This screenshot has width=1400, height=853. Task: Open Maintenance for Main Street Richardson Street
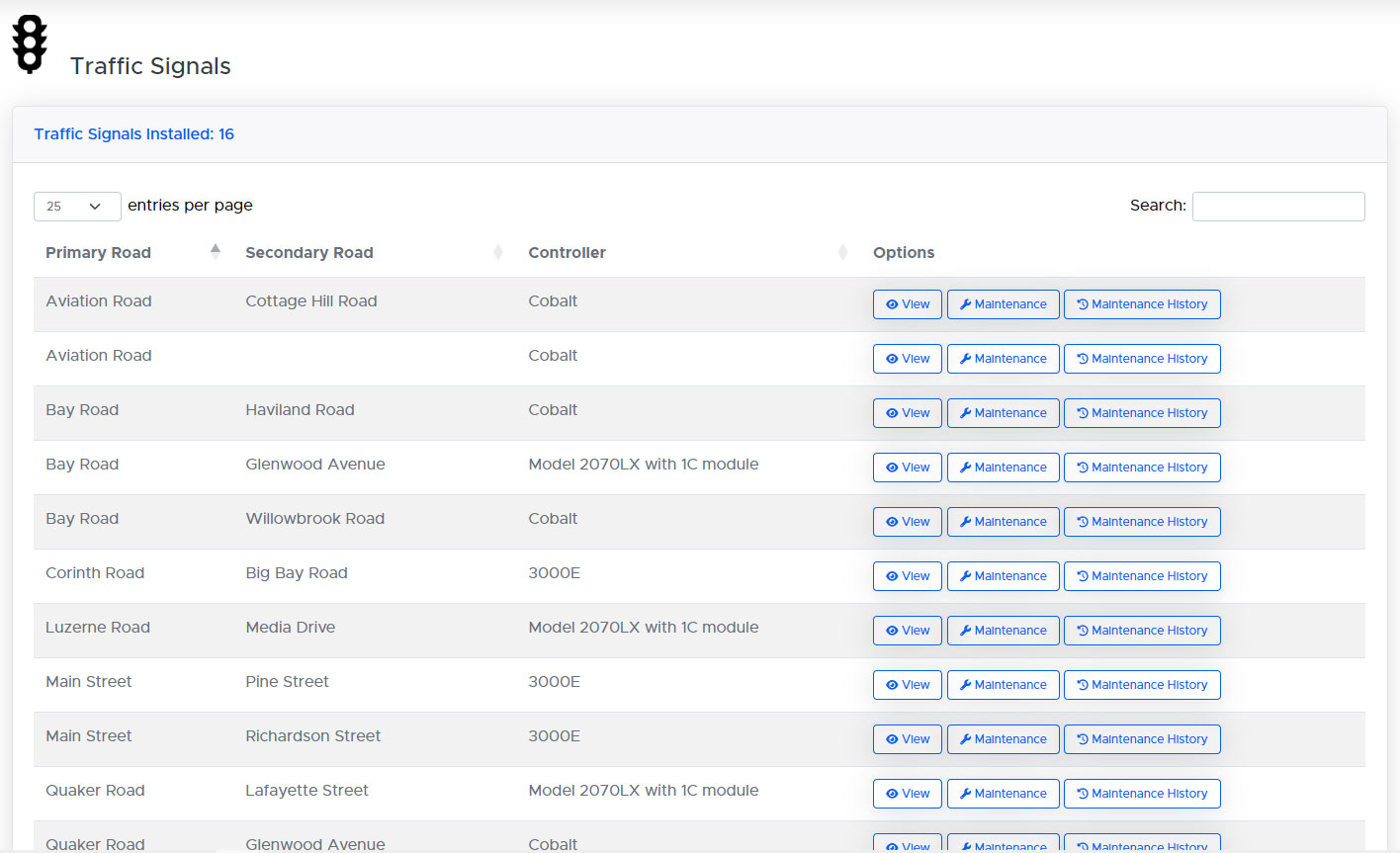click(1003, 739)
